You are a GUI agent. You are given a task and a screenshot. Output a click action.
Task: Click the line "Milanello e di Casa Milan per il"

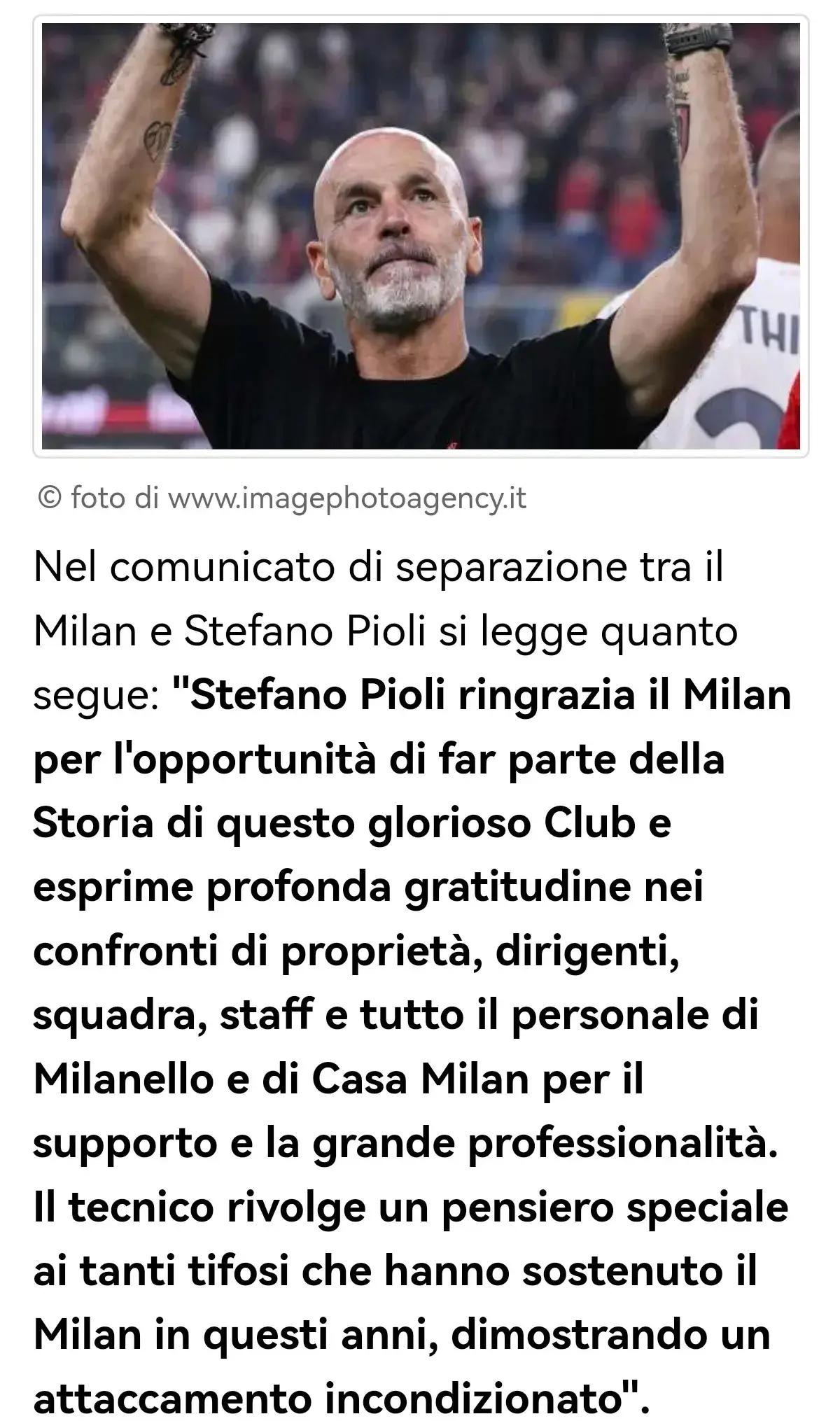pos(338,1079)
